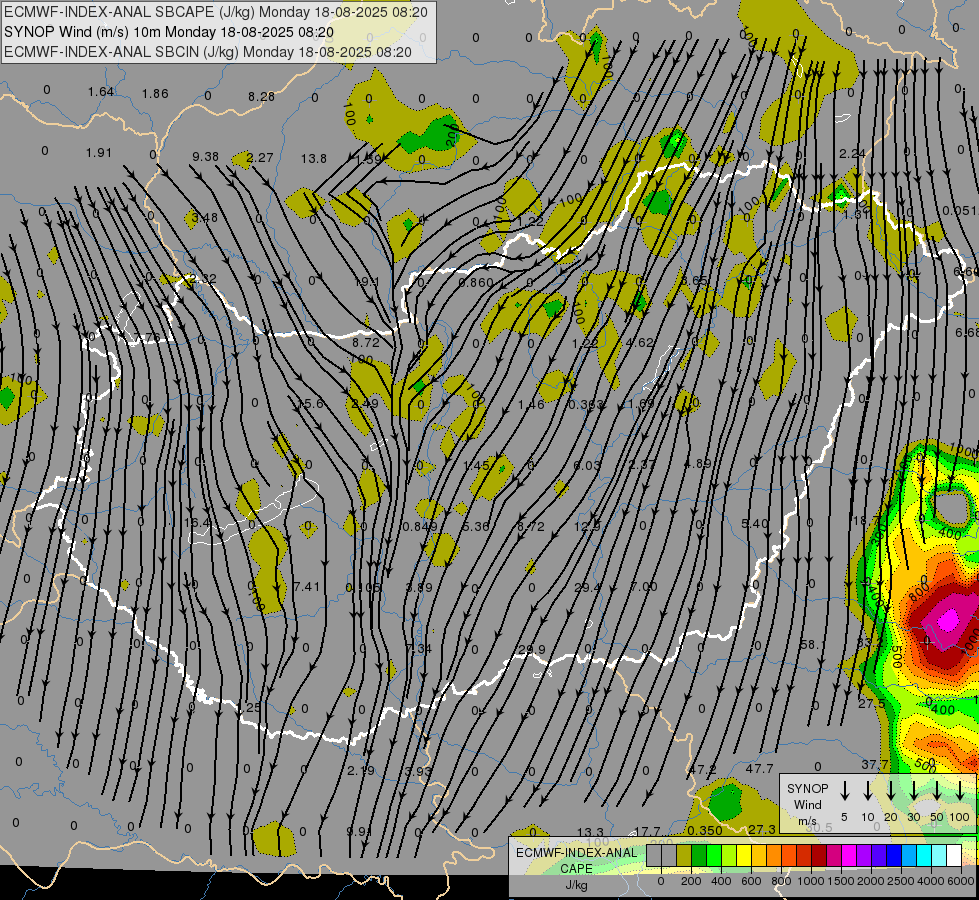Click the map value 6.03
Viewport: 979px width, 900px height.
tap(587, 465)
